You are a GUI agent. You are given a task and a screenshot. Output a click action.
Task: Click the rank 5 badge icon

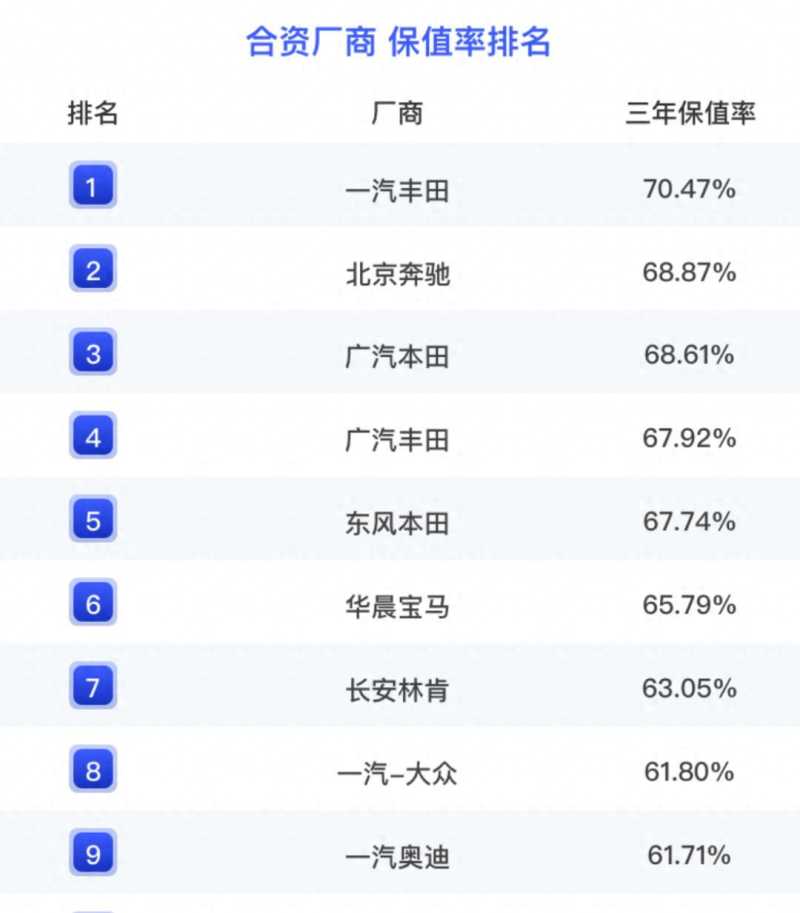point(93,520)
